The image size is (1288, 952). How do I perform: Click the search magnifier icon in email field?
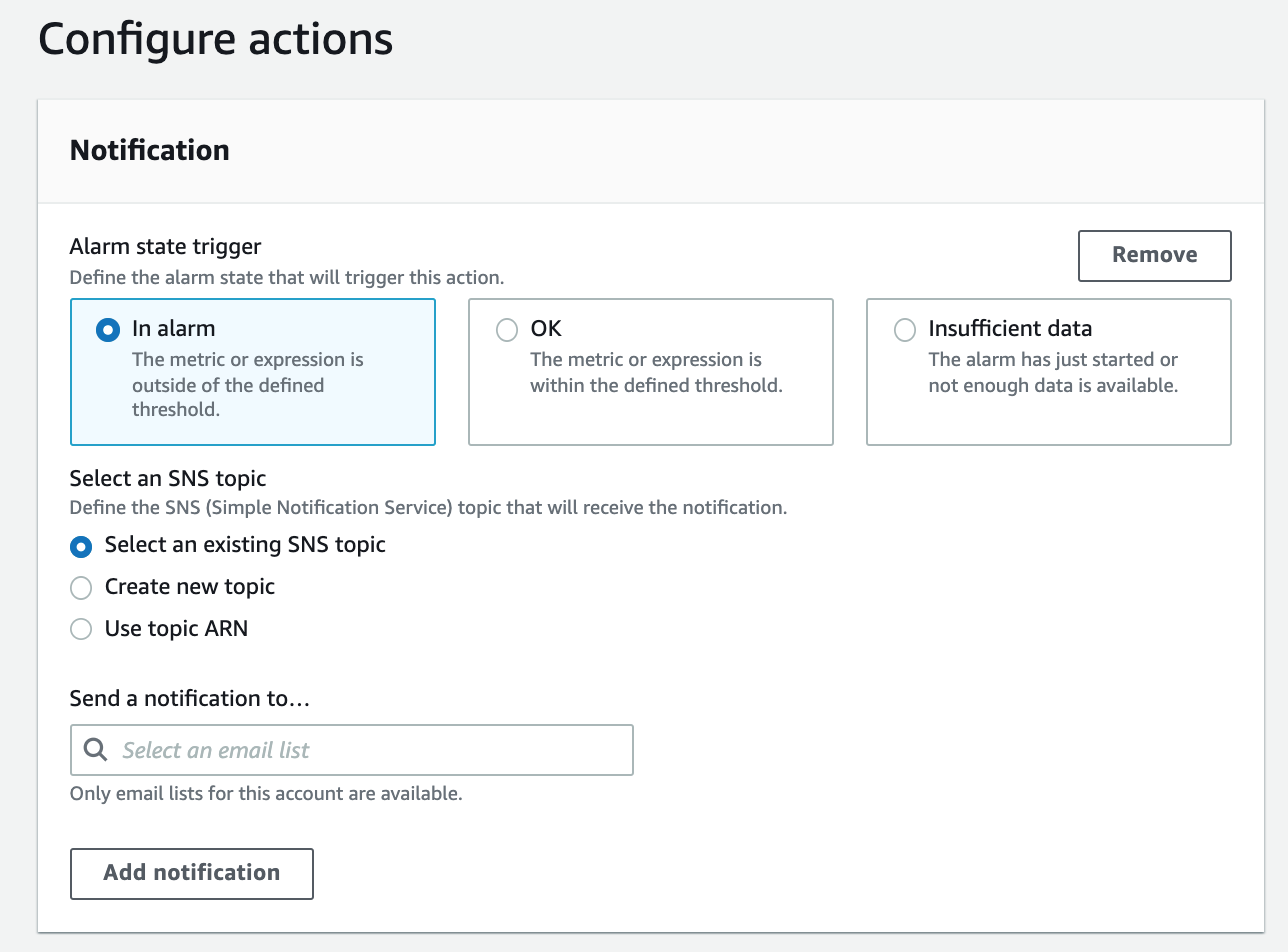point(96,750)
